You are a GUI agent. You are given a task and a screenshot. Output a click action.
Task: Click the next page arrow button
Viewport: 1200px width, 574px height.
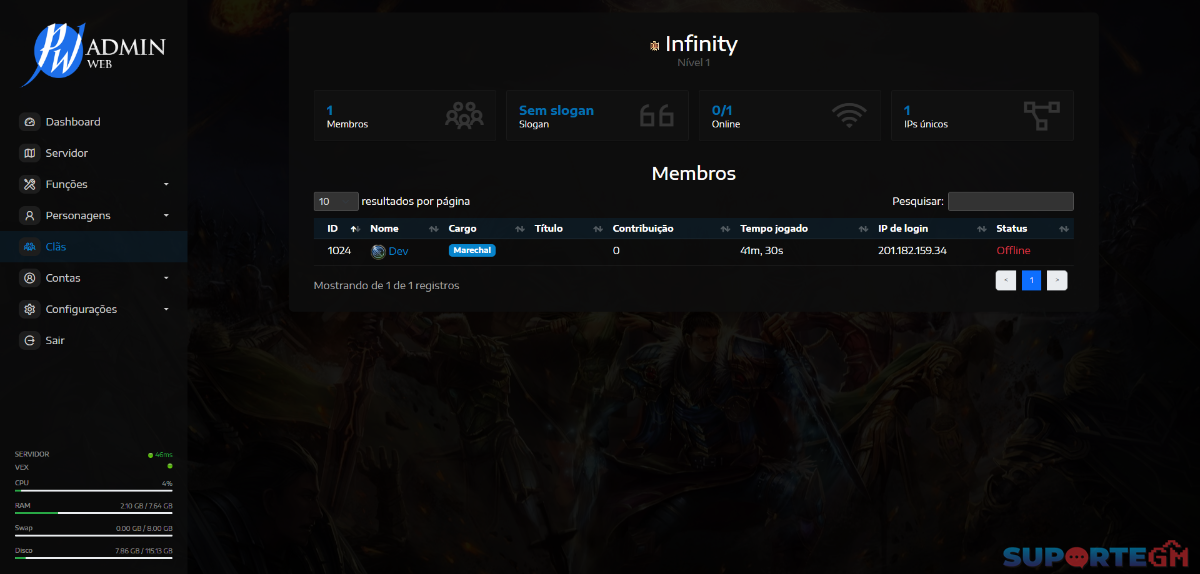1057,281
